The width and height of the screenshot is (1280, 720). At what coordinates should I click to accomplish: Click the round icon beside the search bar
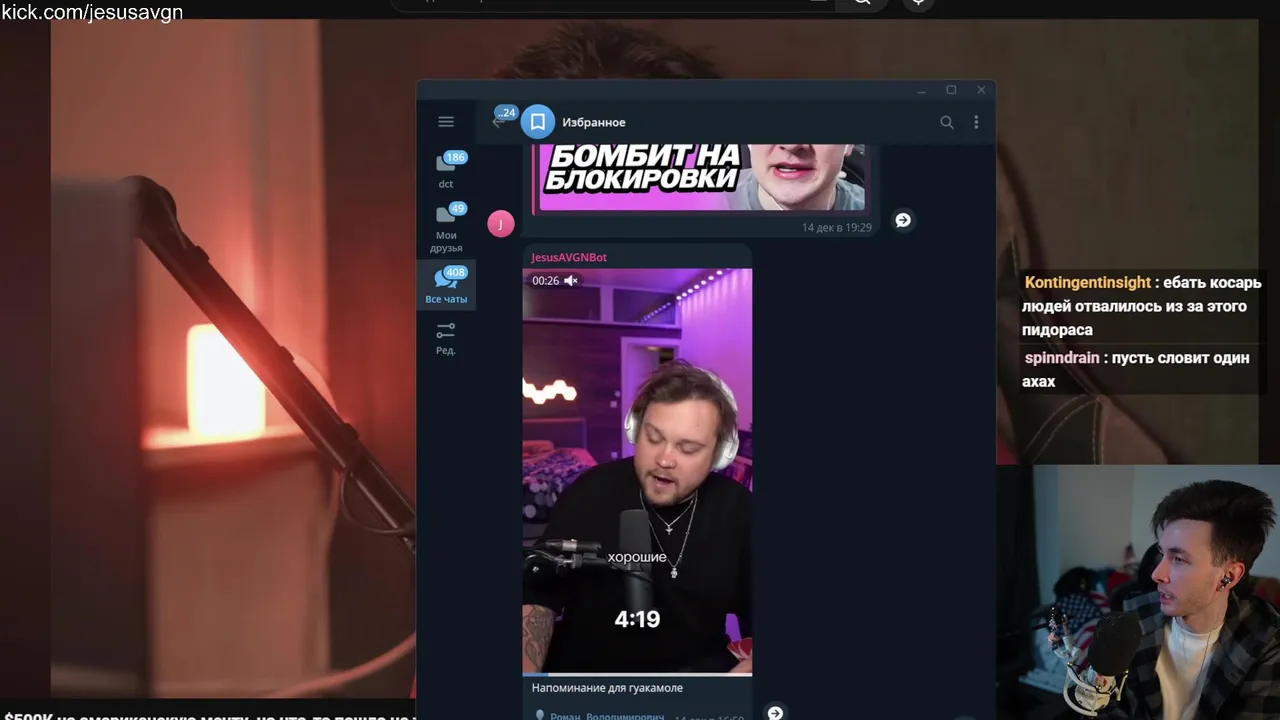click(918, 3)
